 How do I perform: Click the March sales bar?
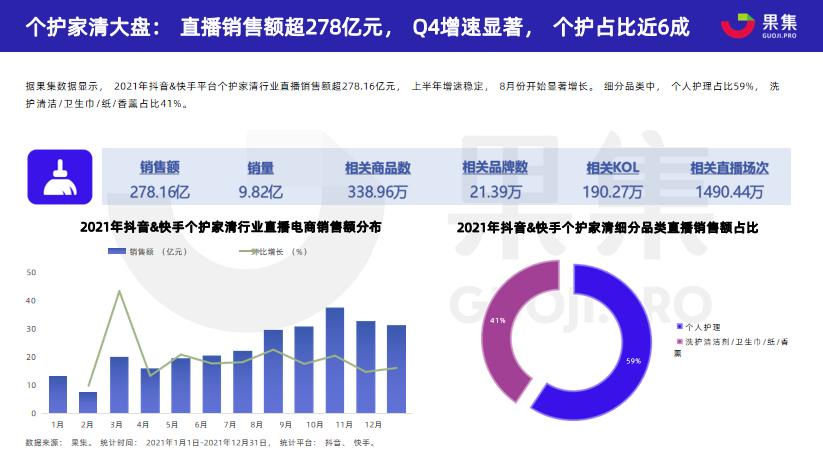119,385
